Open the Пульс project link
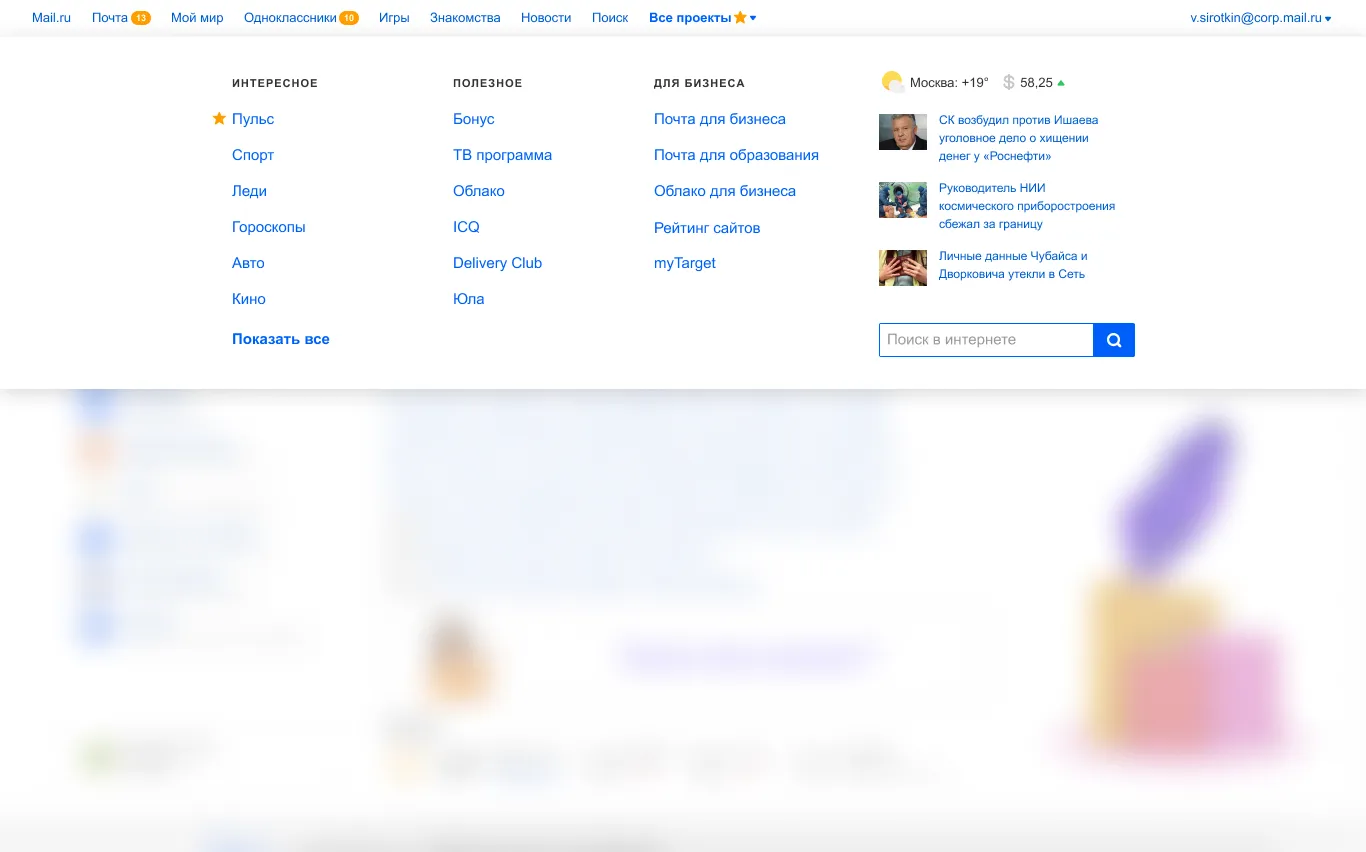This screenshot has width=1366, height=852. (253, 119)
